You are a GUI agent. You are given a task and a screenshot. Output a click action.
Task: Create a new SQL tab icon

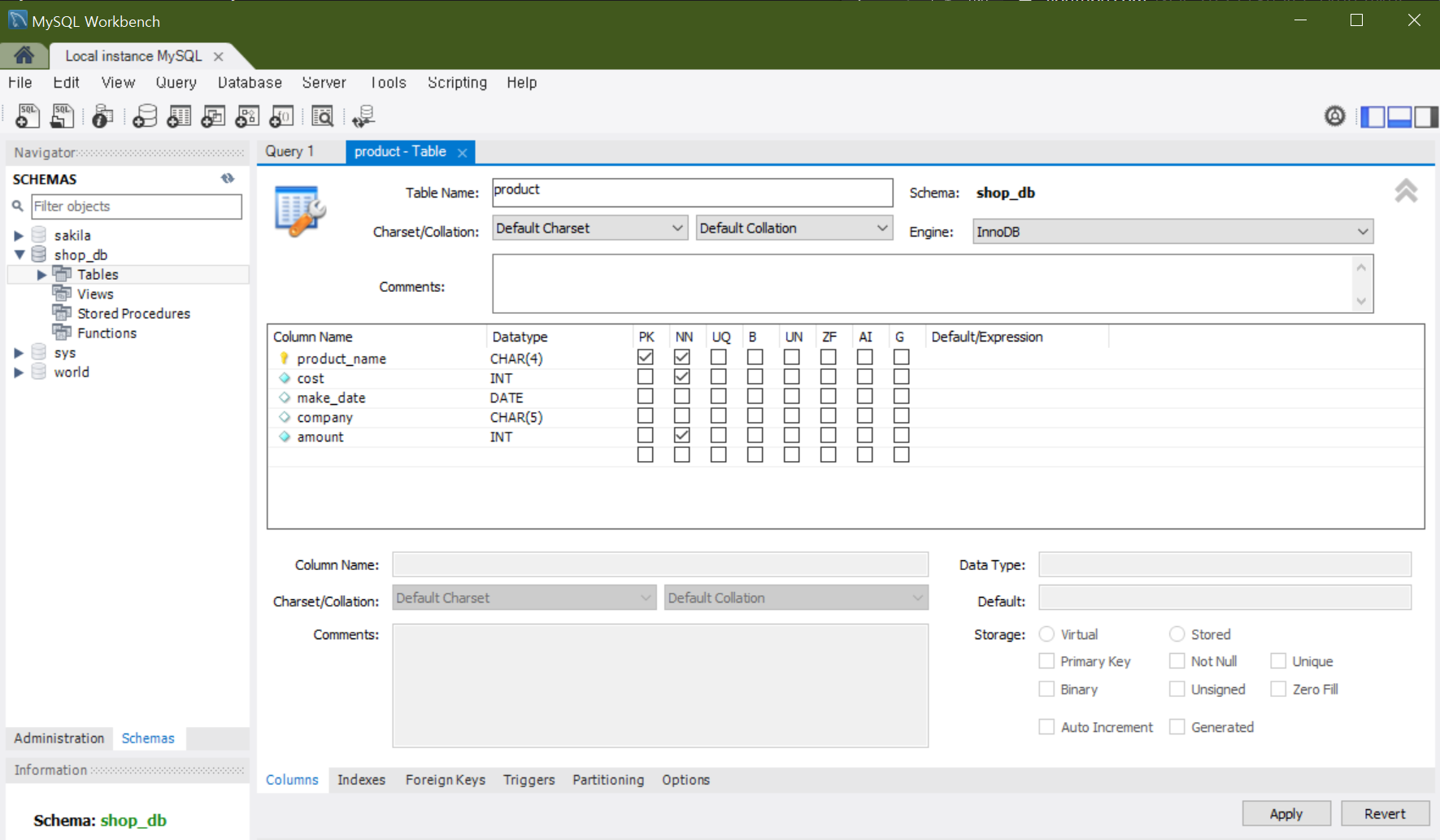point(27,116)
